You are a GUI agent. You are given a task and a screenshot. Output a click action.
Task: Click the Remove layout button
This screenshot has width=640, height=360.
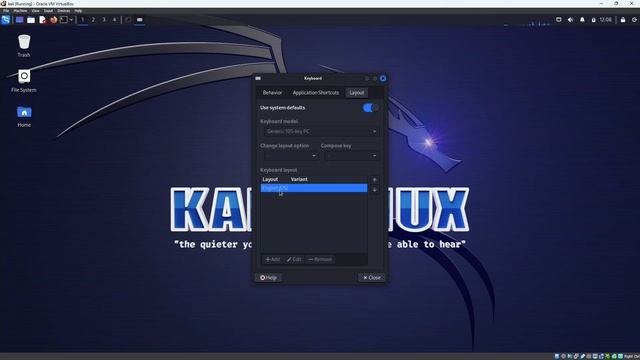pos(320,259)
